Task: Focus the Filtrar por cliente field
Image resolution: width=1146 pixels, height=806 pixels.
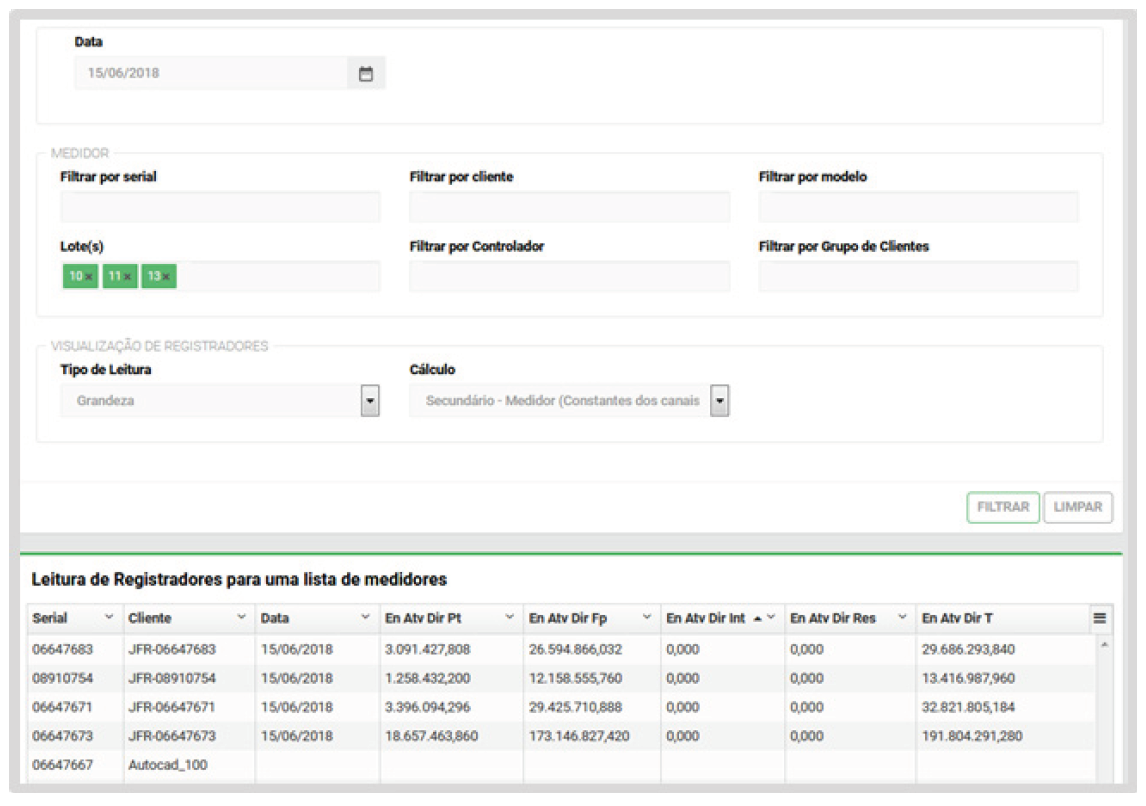Action: coord(569,207)
